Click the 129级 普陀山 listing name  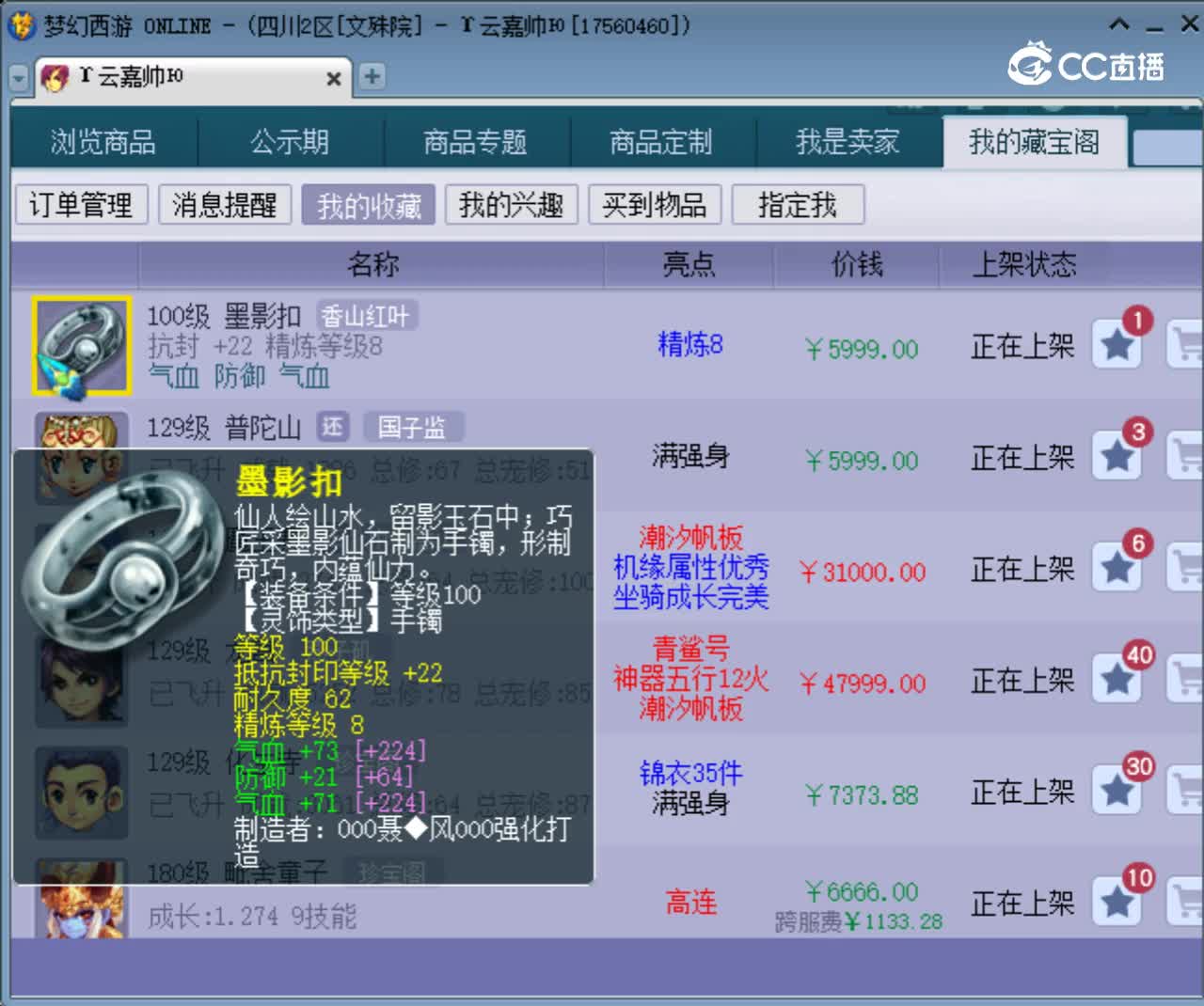(x=224, y=428)
